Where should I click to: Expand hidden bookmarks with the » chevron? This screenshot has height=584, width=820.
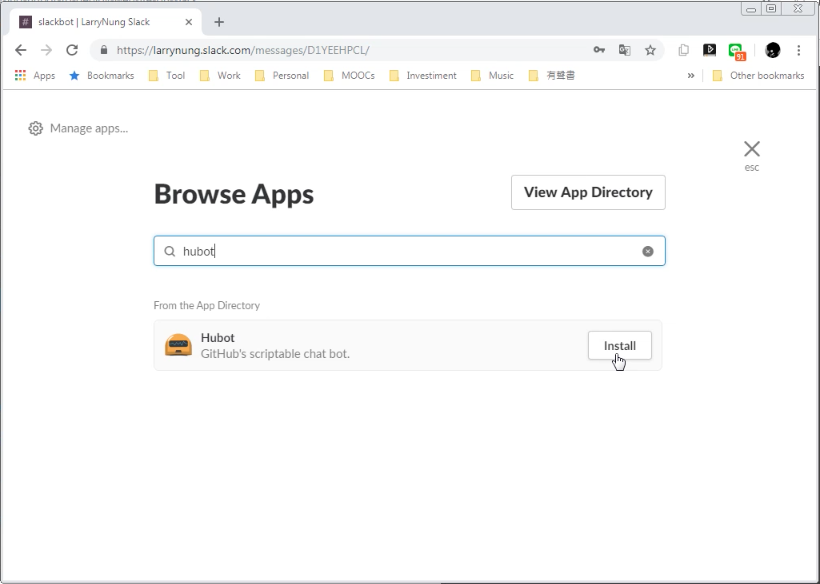[691, 76]
